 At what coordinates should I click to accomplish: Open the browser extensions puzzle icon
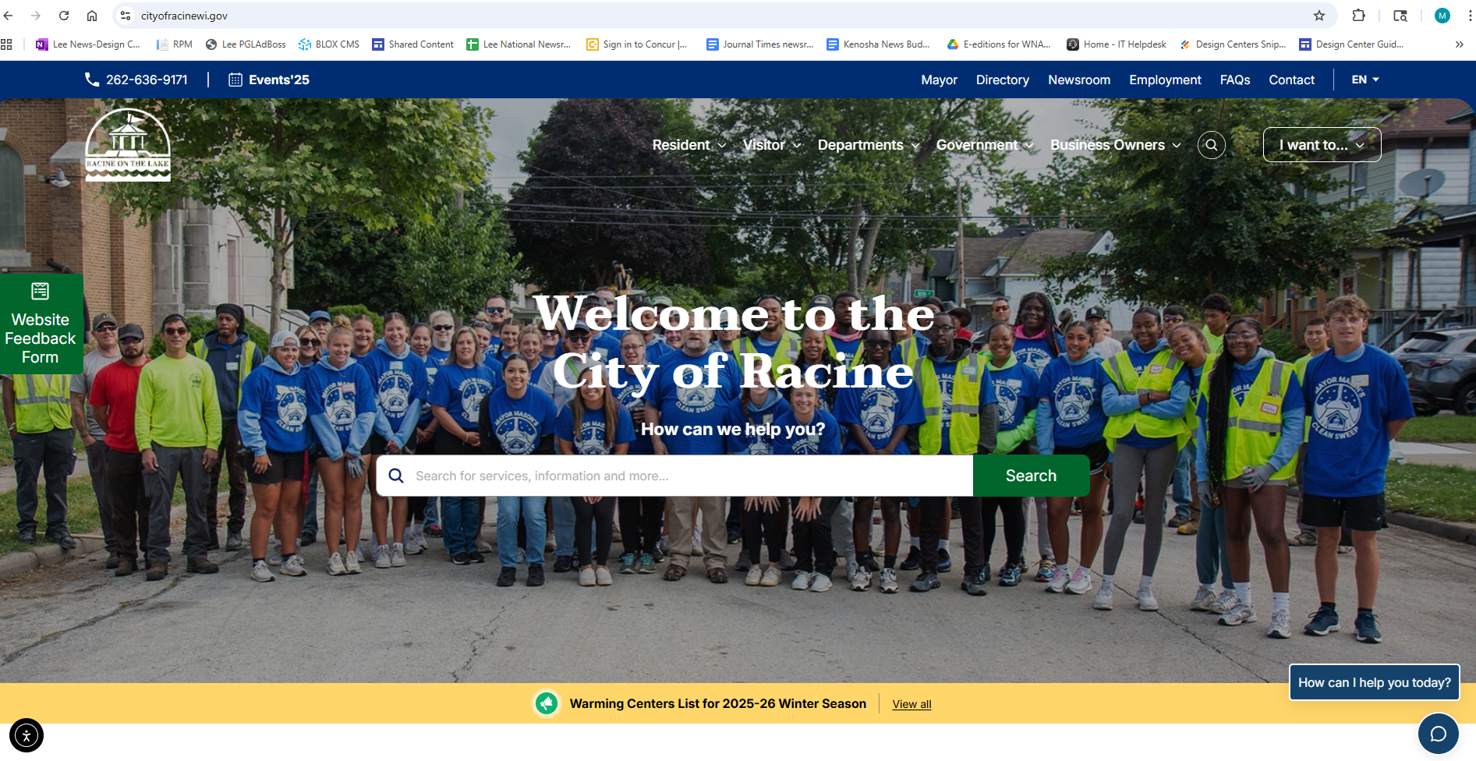click(1358, 16)
